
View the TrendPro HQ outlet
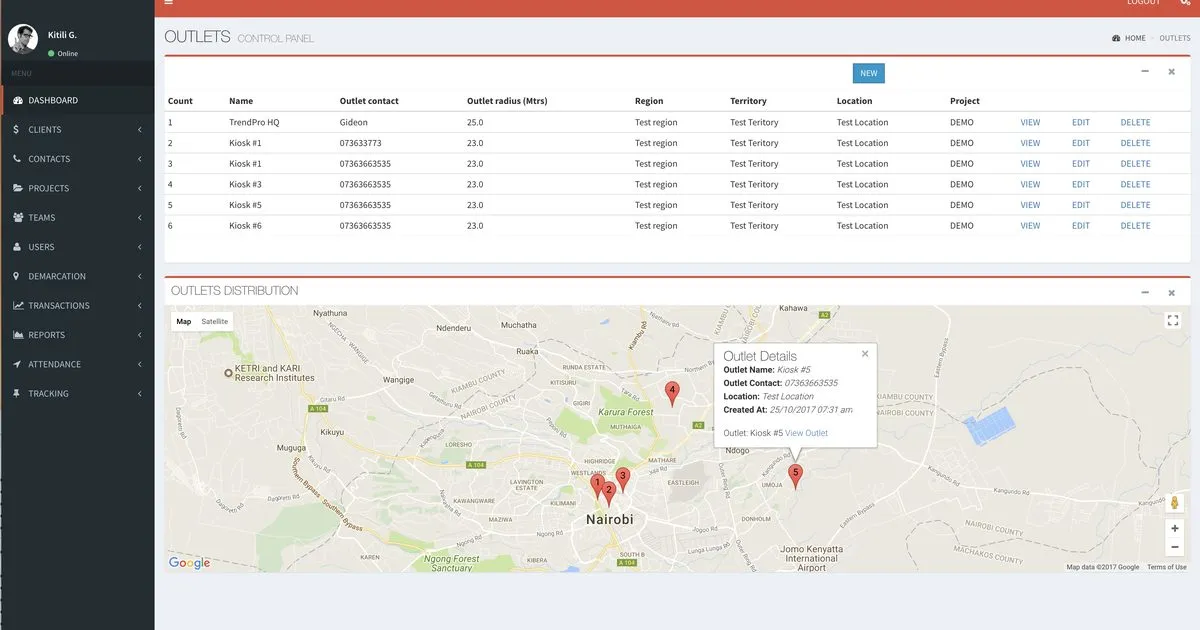1030,123
